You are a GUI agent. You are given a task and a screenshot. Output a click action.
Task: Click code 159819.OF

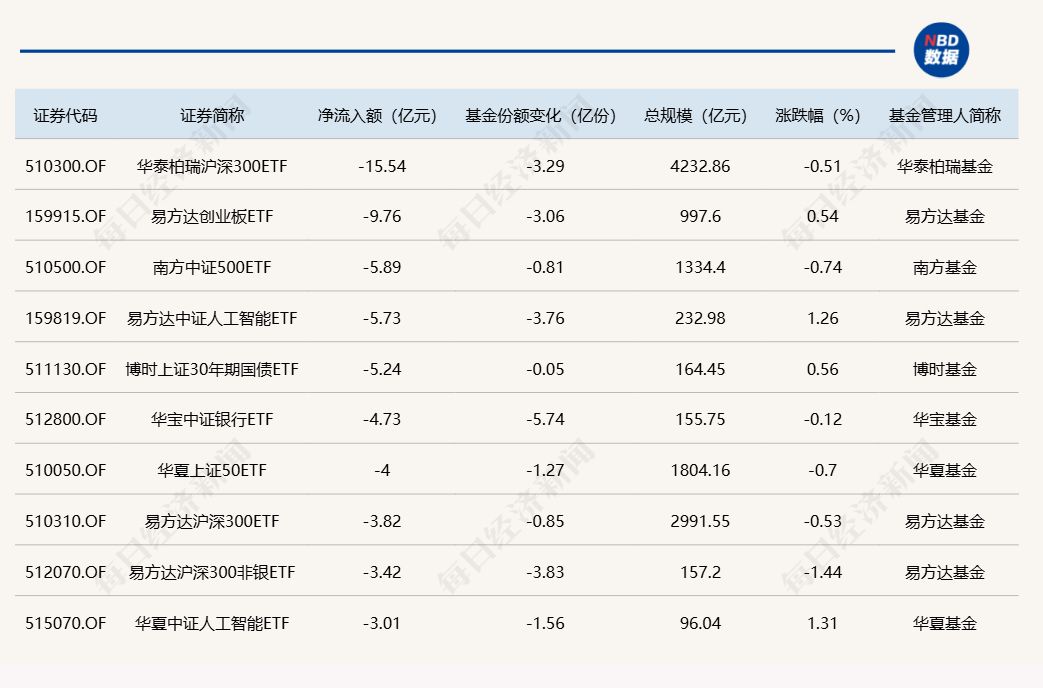pyautogui.click(x=64, y=318)
